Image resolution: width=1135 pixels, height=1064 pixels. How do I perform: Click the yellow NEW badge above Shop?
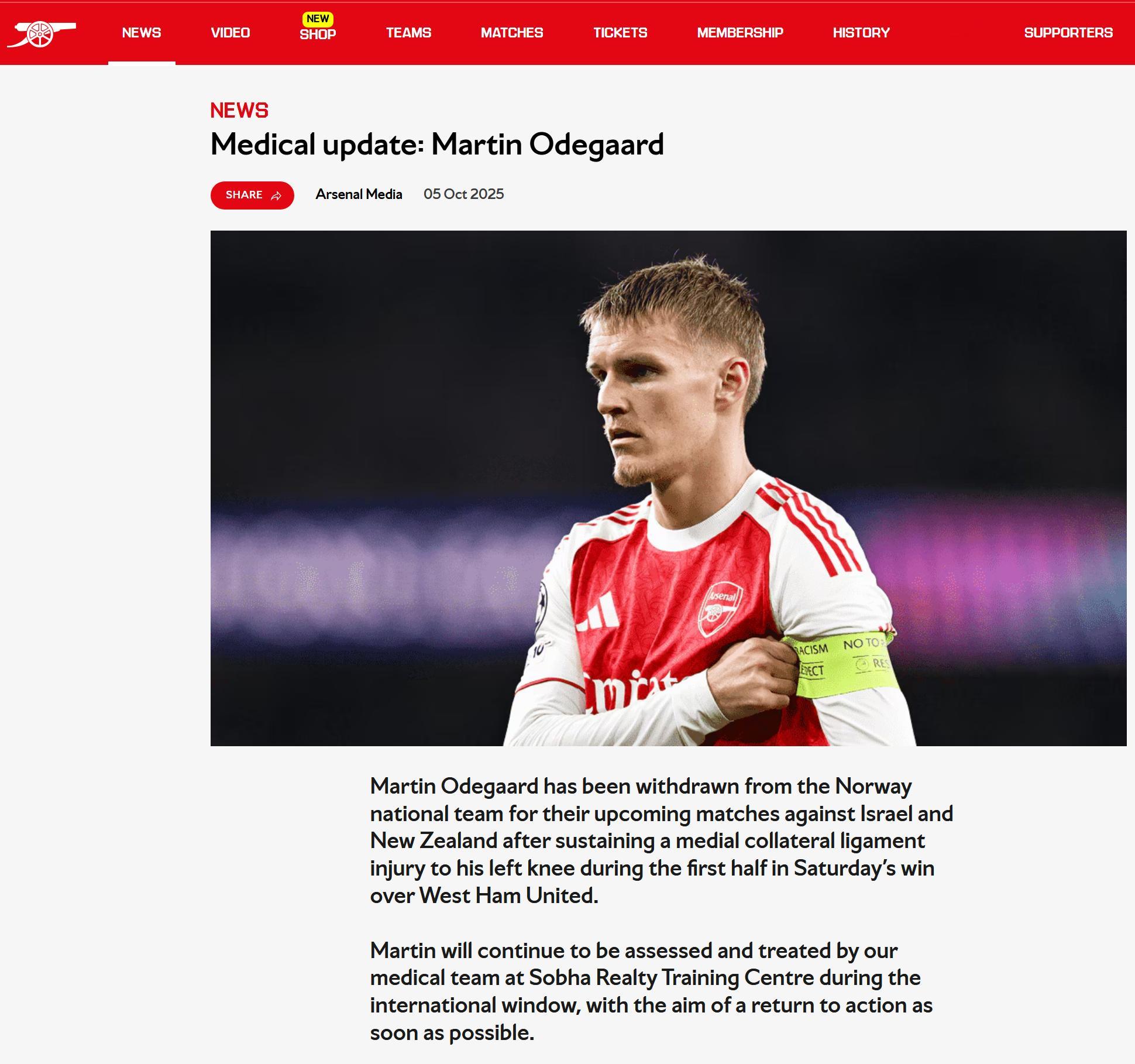(318, 19)
